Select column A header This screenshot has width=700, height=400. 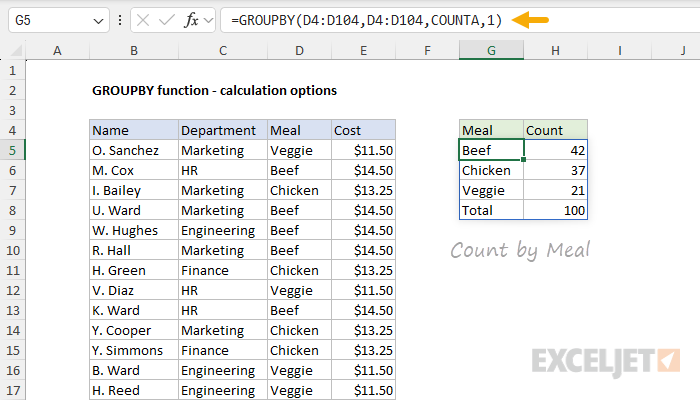57,51
